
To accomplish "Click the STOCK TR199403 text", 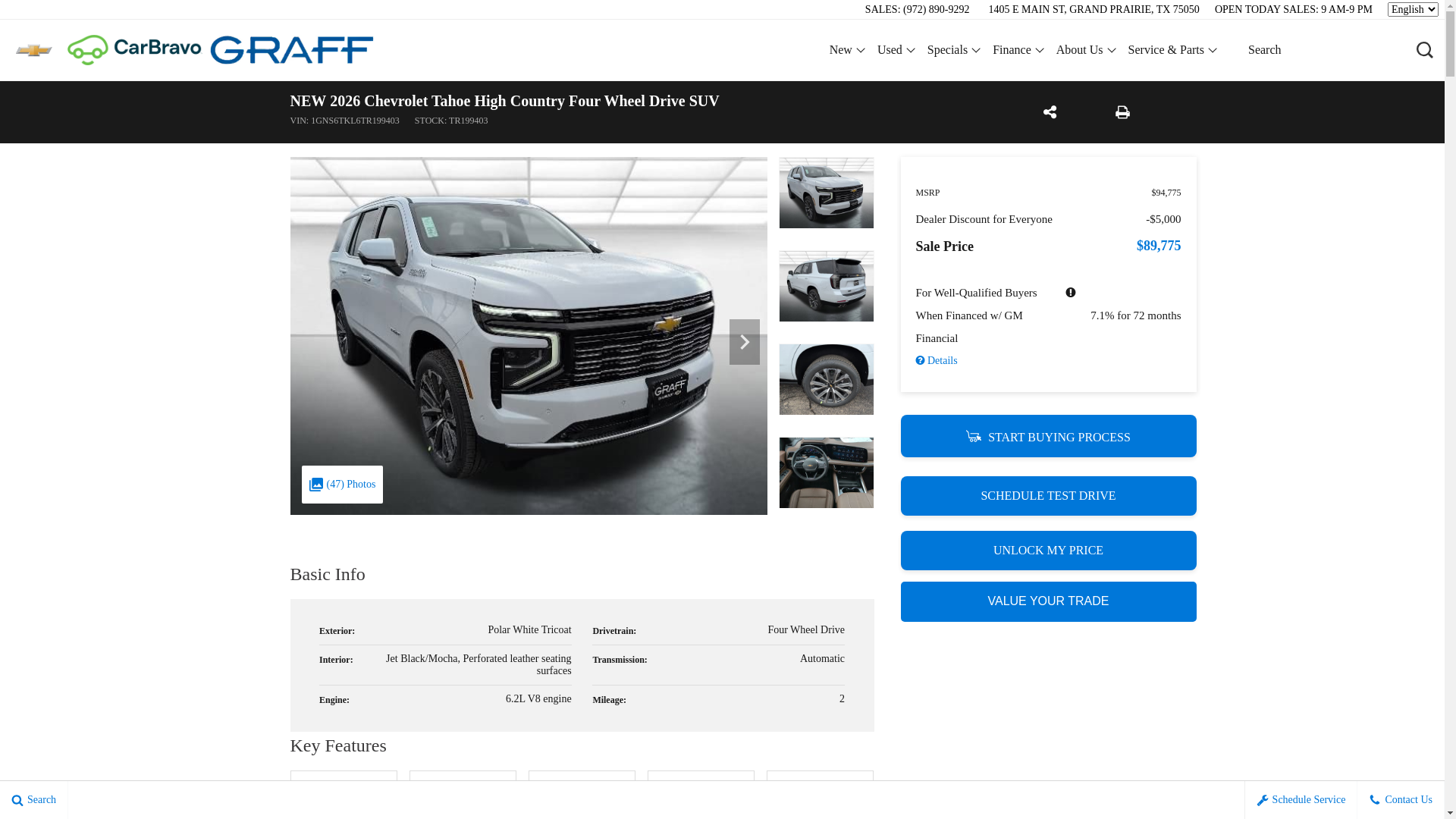I will (451, 121).
